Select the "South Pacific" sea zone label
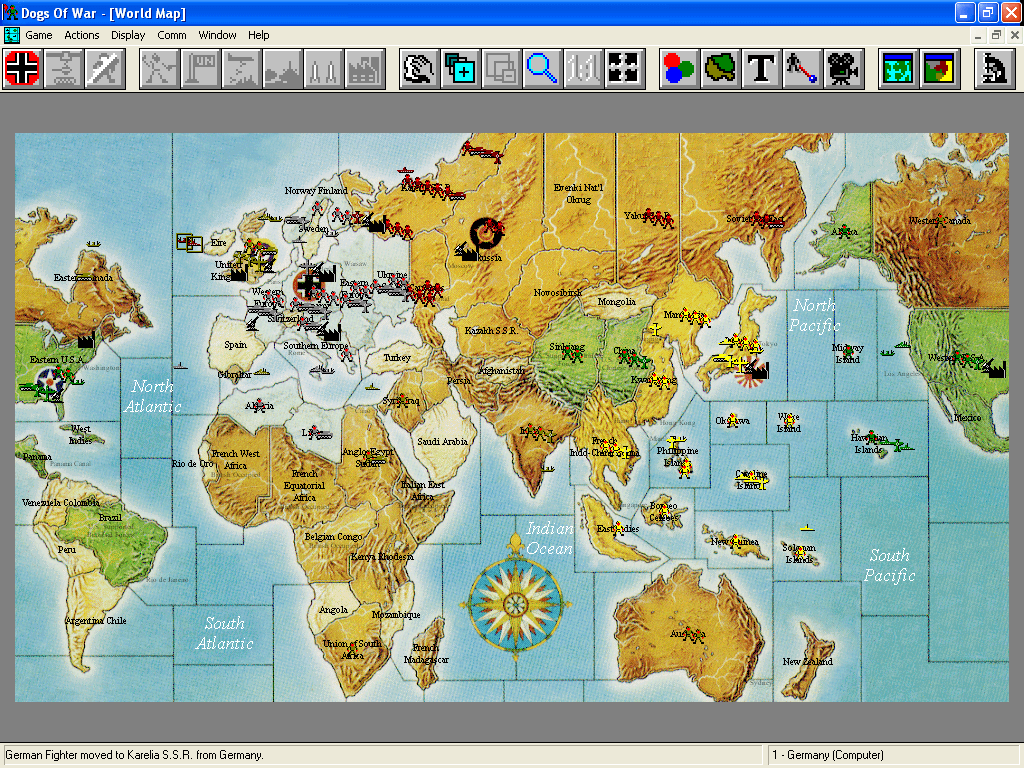Image resolution: width=1024 pixels, height=768 pixels. point(889,566)
